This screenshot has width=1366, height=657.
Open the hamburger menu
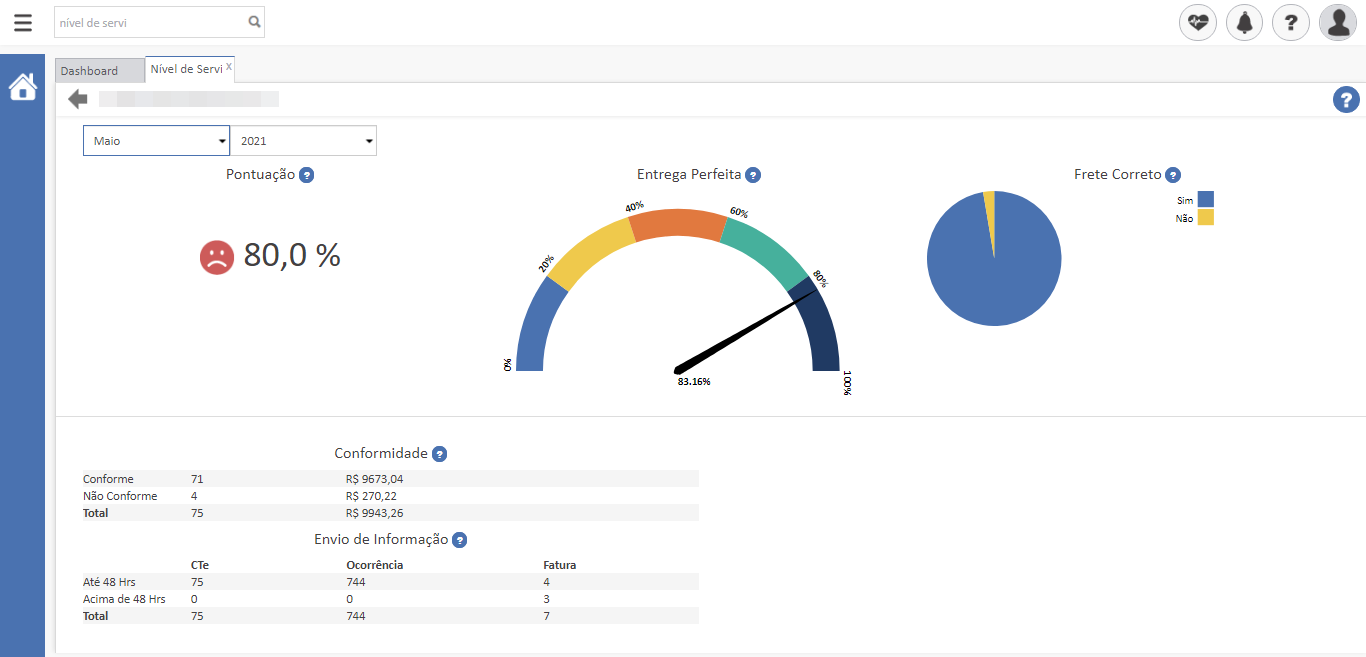pos(23,22)
